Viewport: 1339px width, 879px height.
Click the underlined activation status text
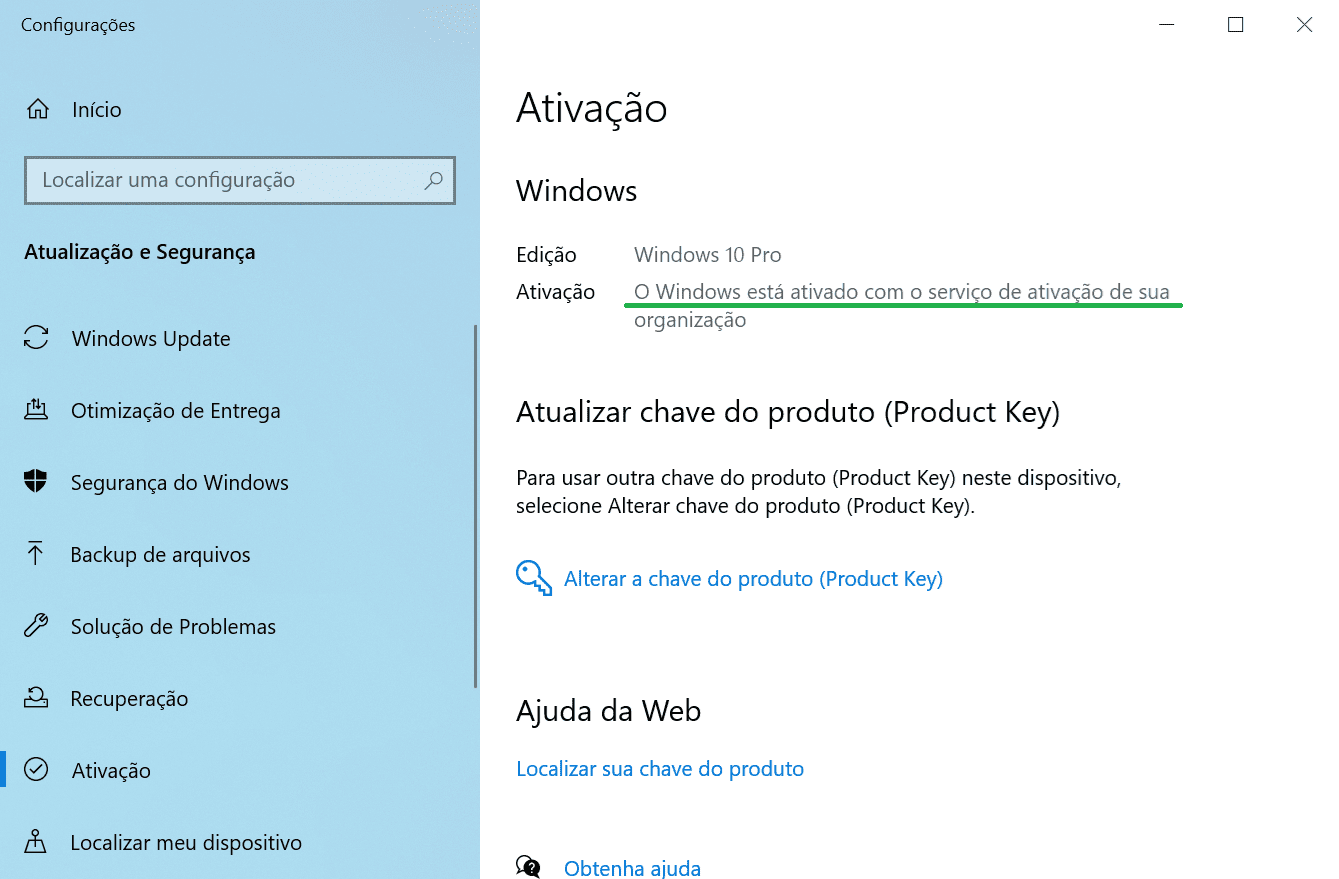pos(900,291)
